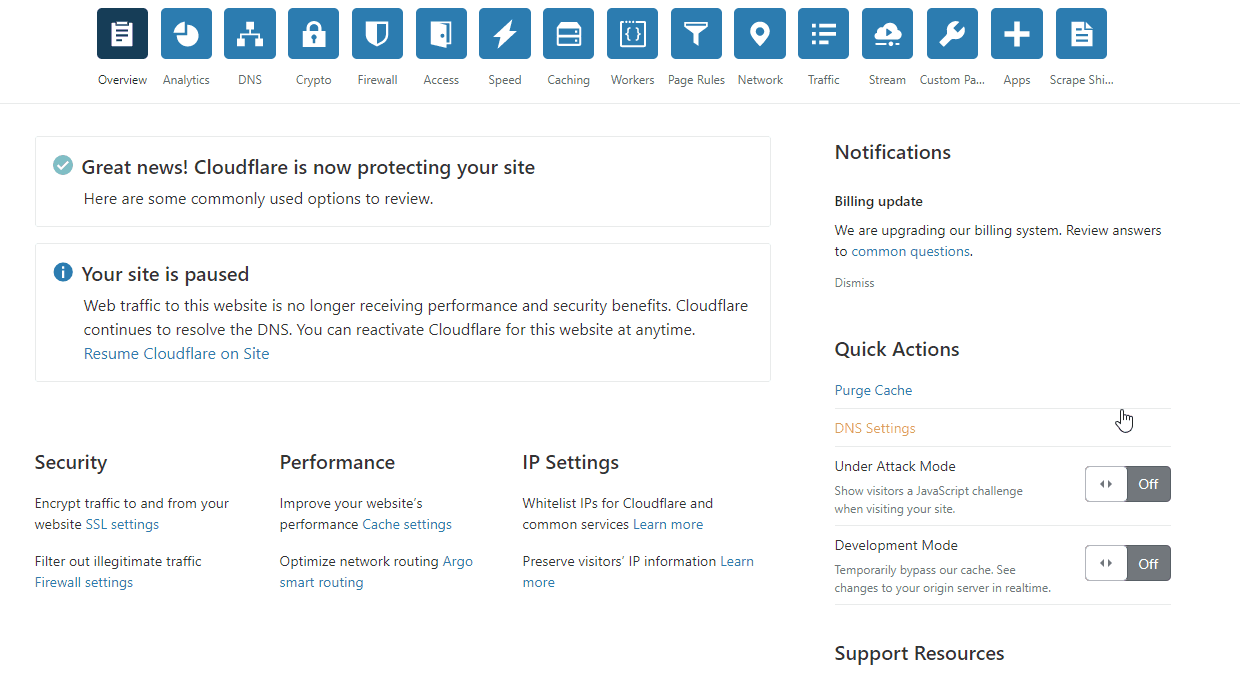Click Resume Cloudflare on Site link
Viewport: 1240px width, 686px height.
click(x=176, y=354)
